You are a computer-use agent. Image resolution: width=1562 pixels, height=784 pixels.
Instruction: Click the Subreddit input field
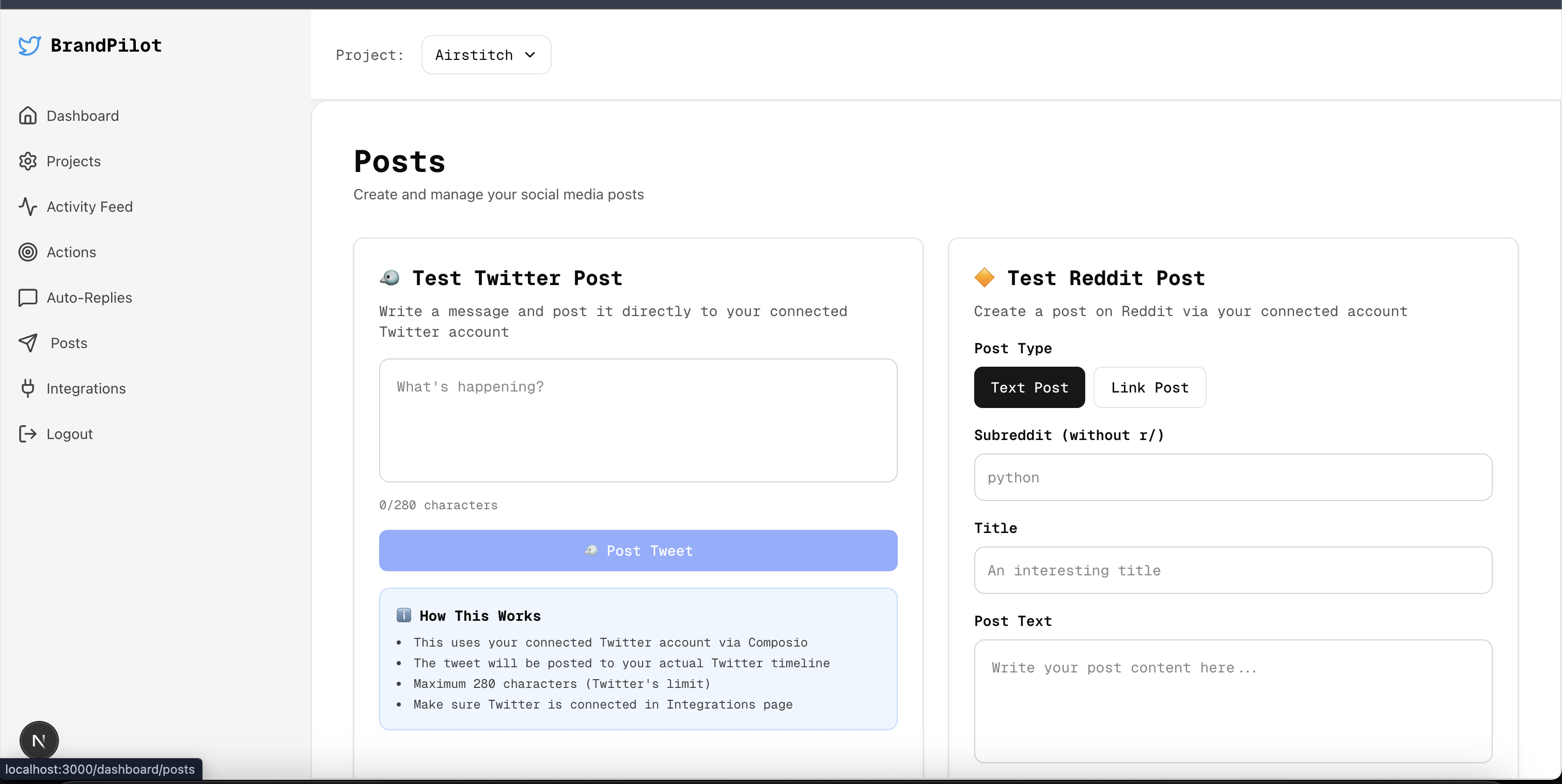pos(1232,477)
